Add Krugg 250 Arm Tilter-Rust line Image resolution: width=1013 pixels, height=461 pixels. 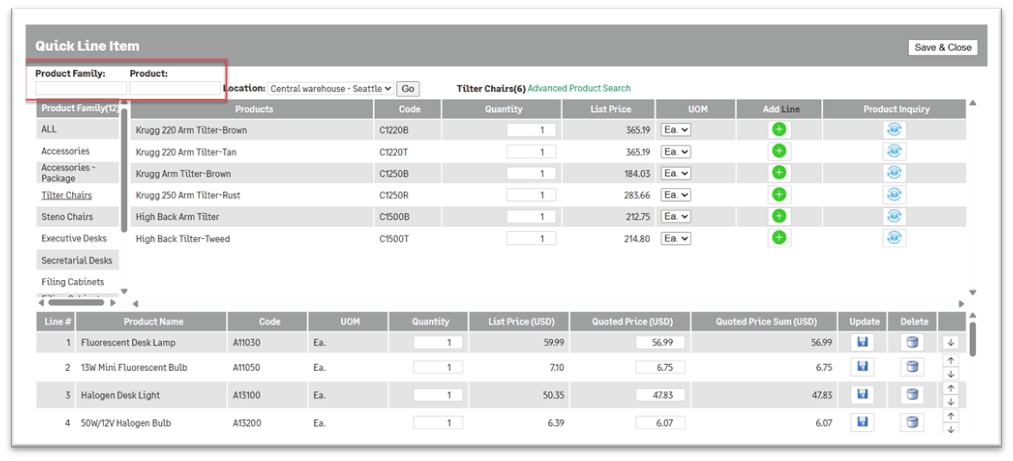tap(779, 195)
